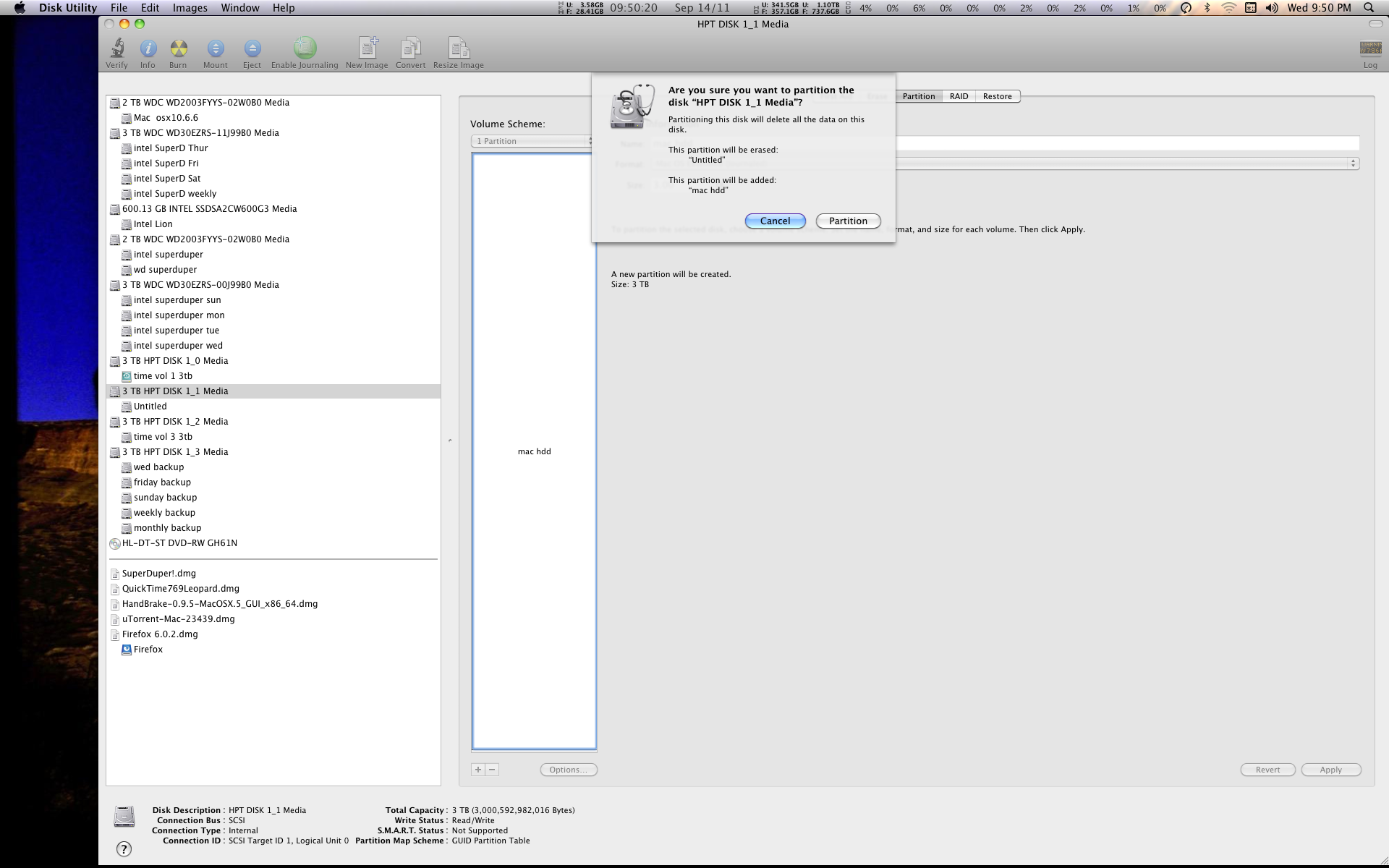The height and width of the screenshot is (868, 1389).
Task: Open the Window menu
Action: click(x=239, y=8)
